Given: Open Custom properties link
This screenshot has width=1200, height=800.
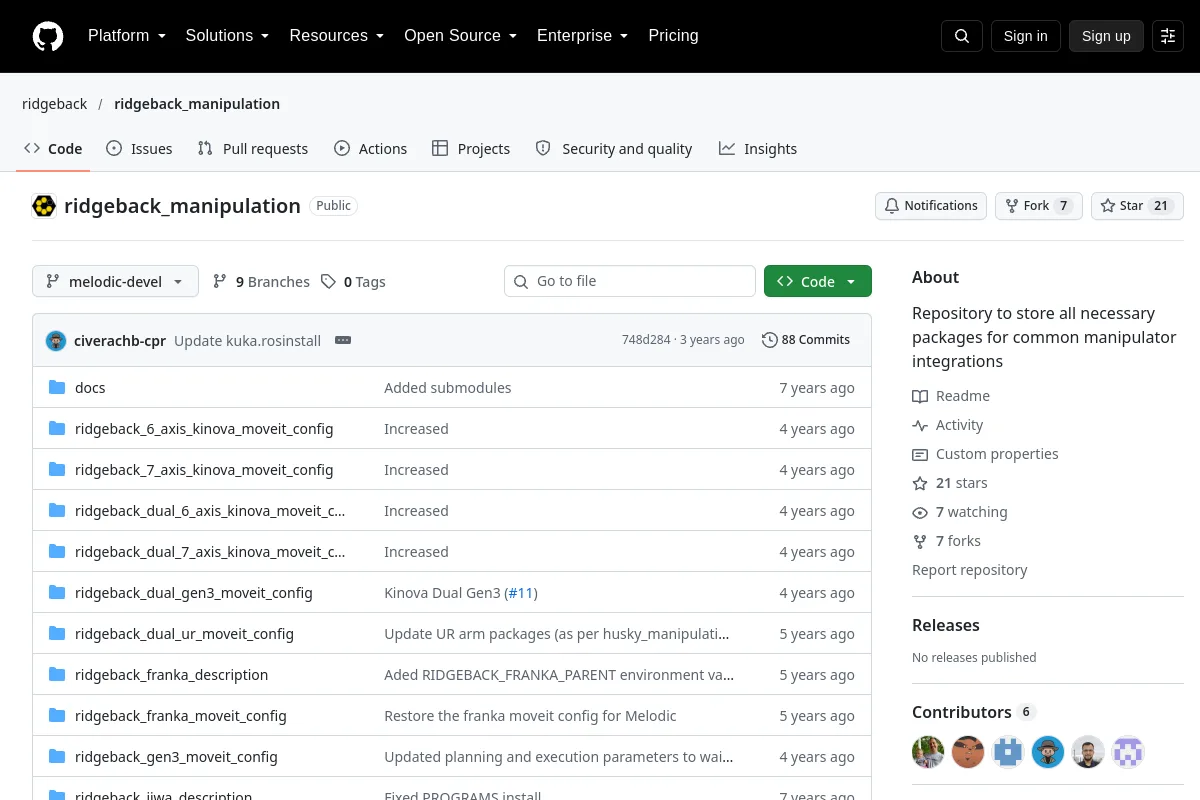Looking at the screenshot, I should (x=985, y=454).
